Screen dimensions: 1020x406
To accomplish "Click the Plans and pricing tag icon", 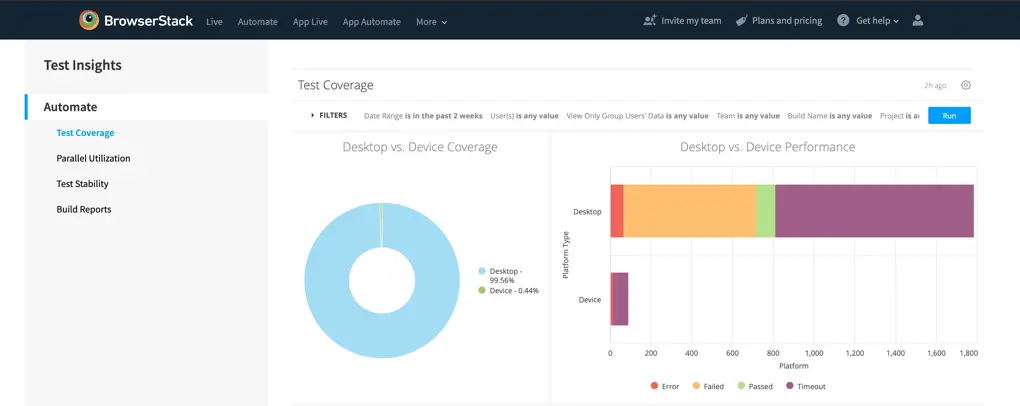I will pyautogui.click(x=741, y=21).
